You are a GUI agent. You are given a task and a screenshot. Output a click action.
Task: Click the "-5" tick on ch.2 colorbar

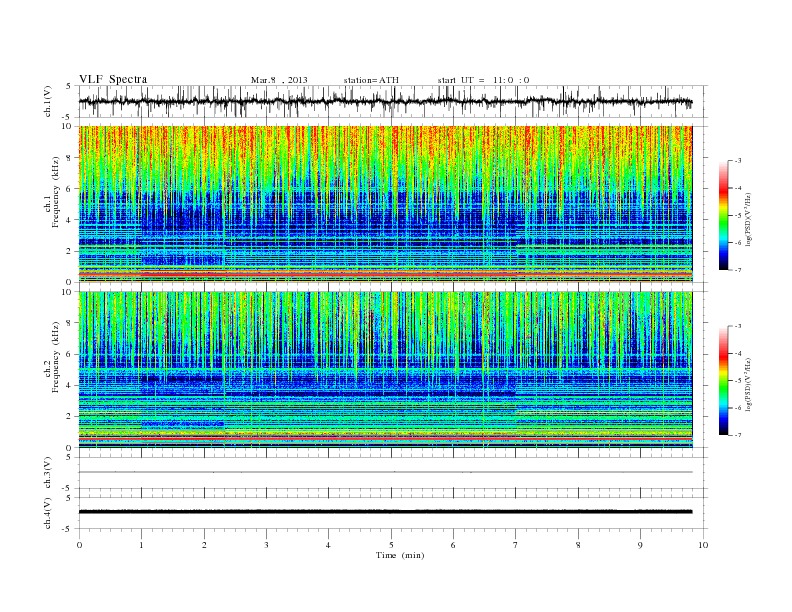coord(737,381)
